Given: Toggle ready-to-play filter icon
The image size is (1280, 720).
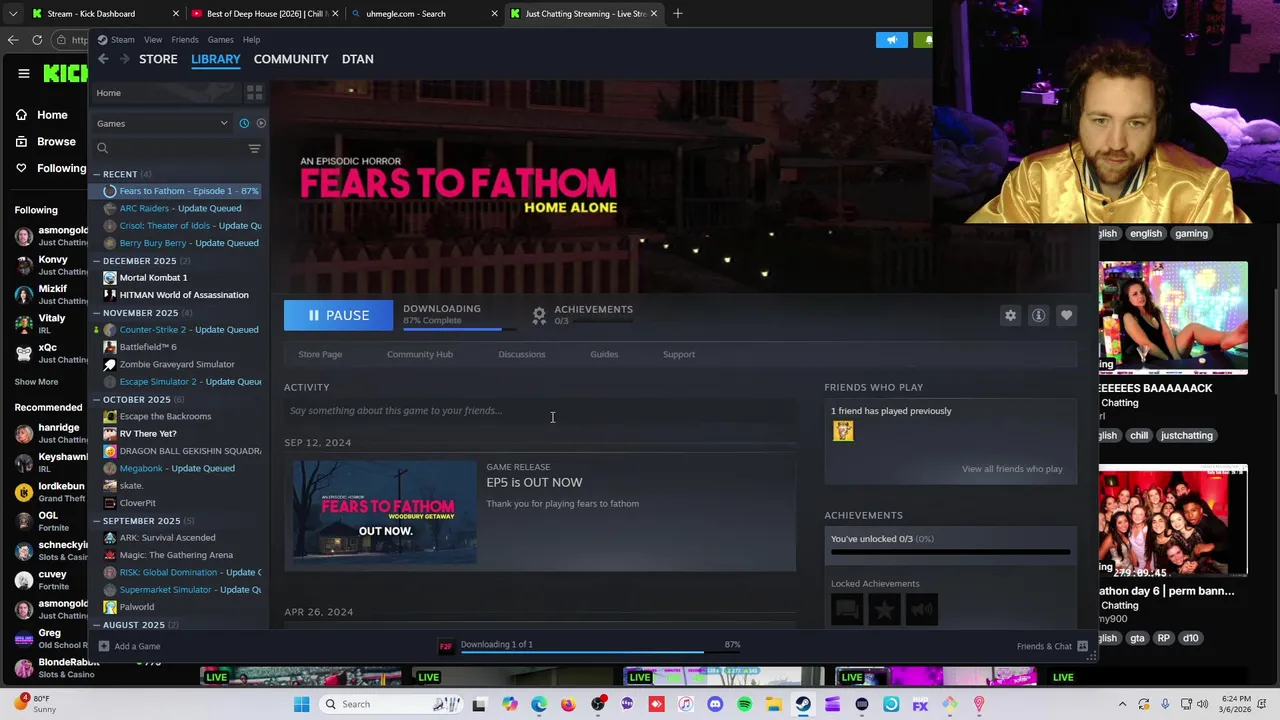Looking at the screenshot, I should pos(261,123).
